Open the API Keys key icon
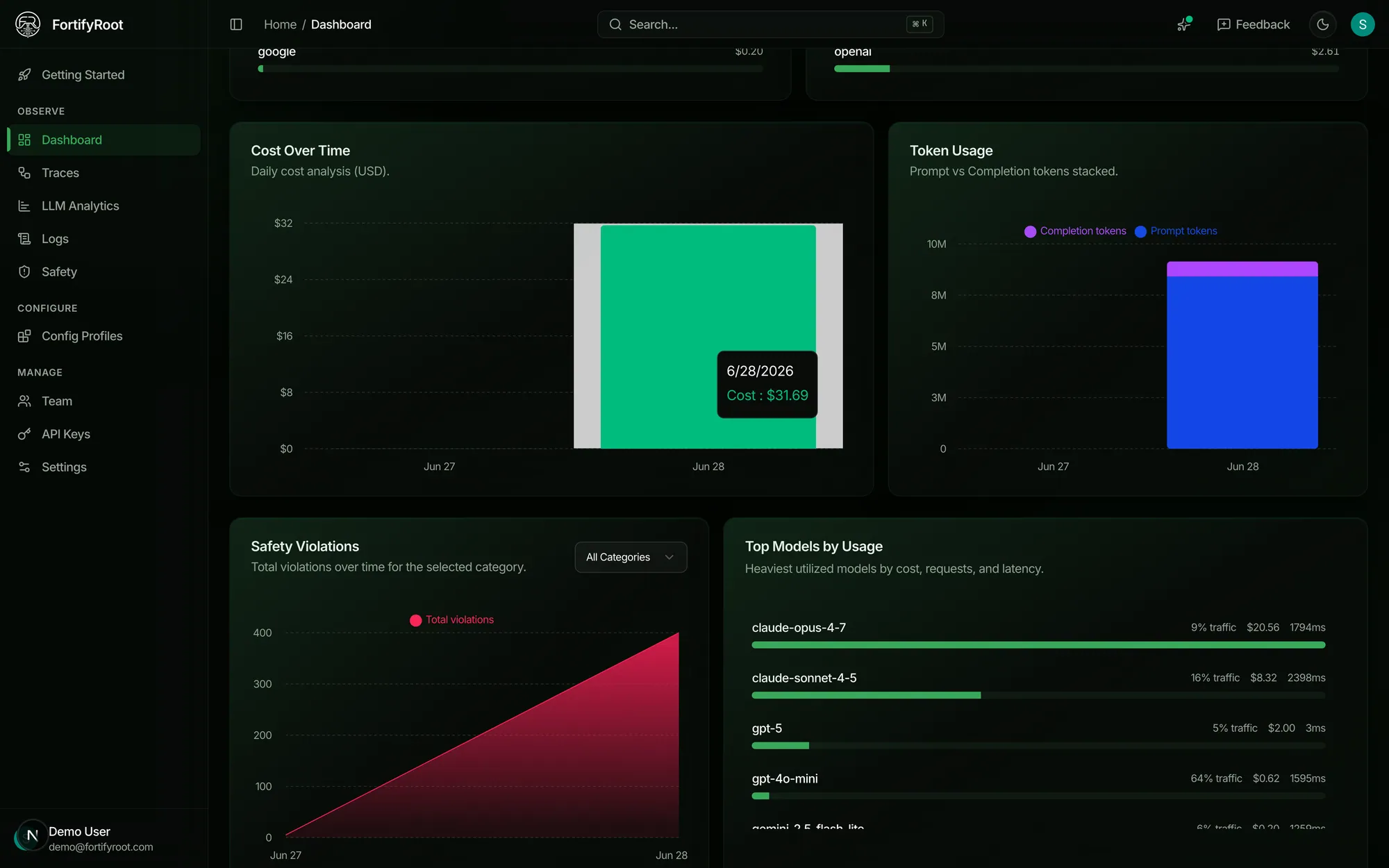 pyautogui.click(x=24, y=434)
